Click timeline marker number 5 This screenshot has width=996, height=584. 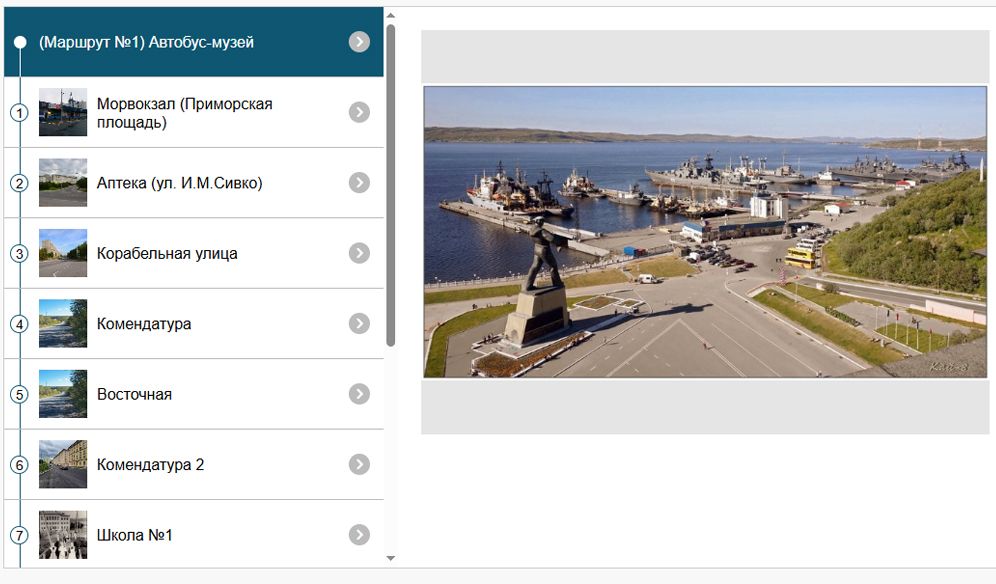point(19,394)
